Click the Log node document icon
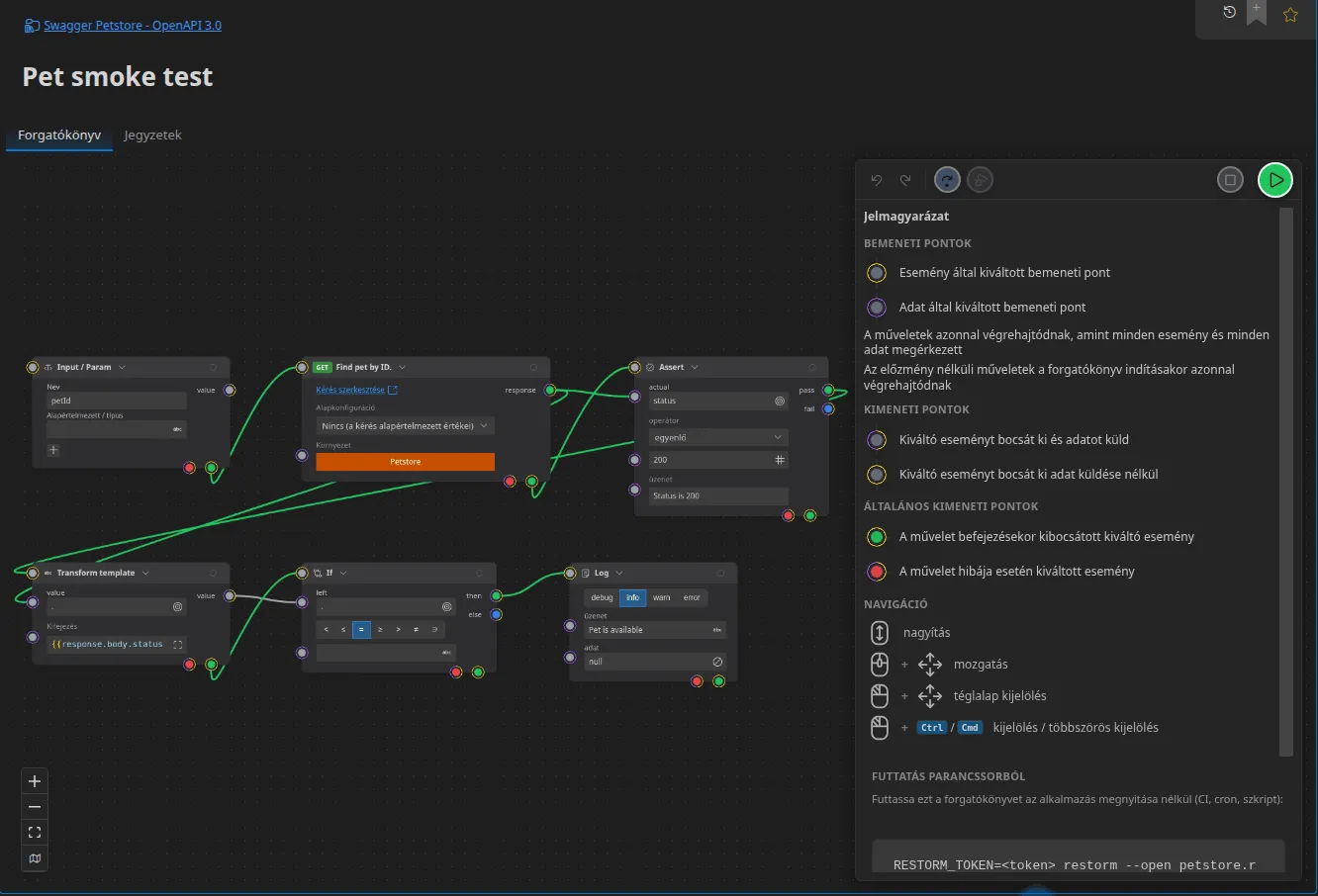This screenshot has width=1318, height=896. coord(586,573)
